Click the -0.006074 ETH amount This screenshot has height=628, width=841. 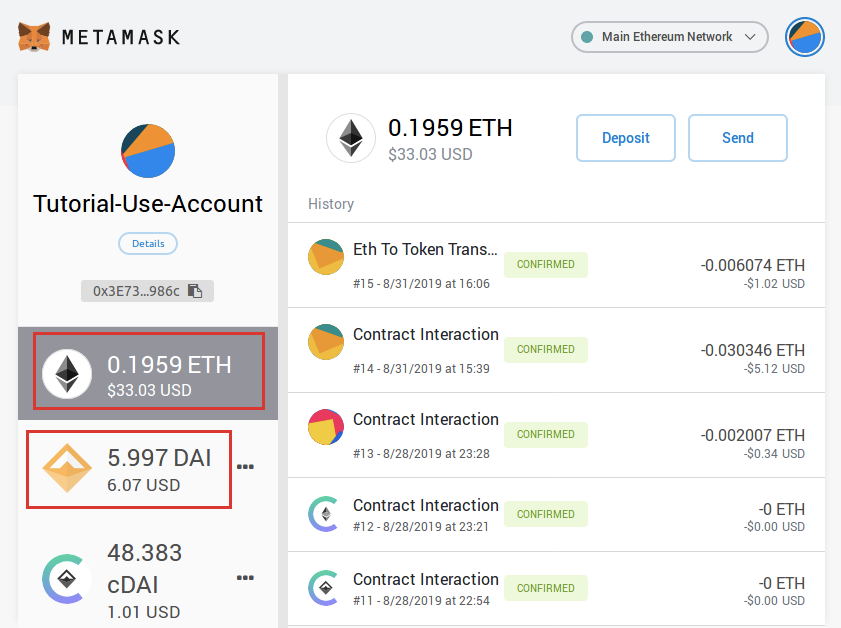(x=752, y=265)
